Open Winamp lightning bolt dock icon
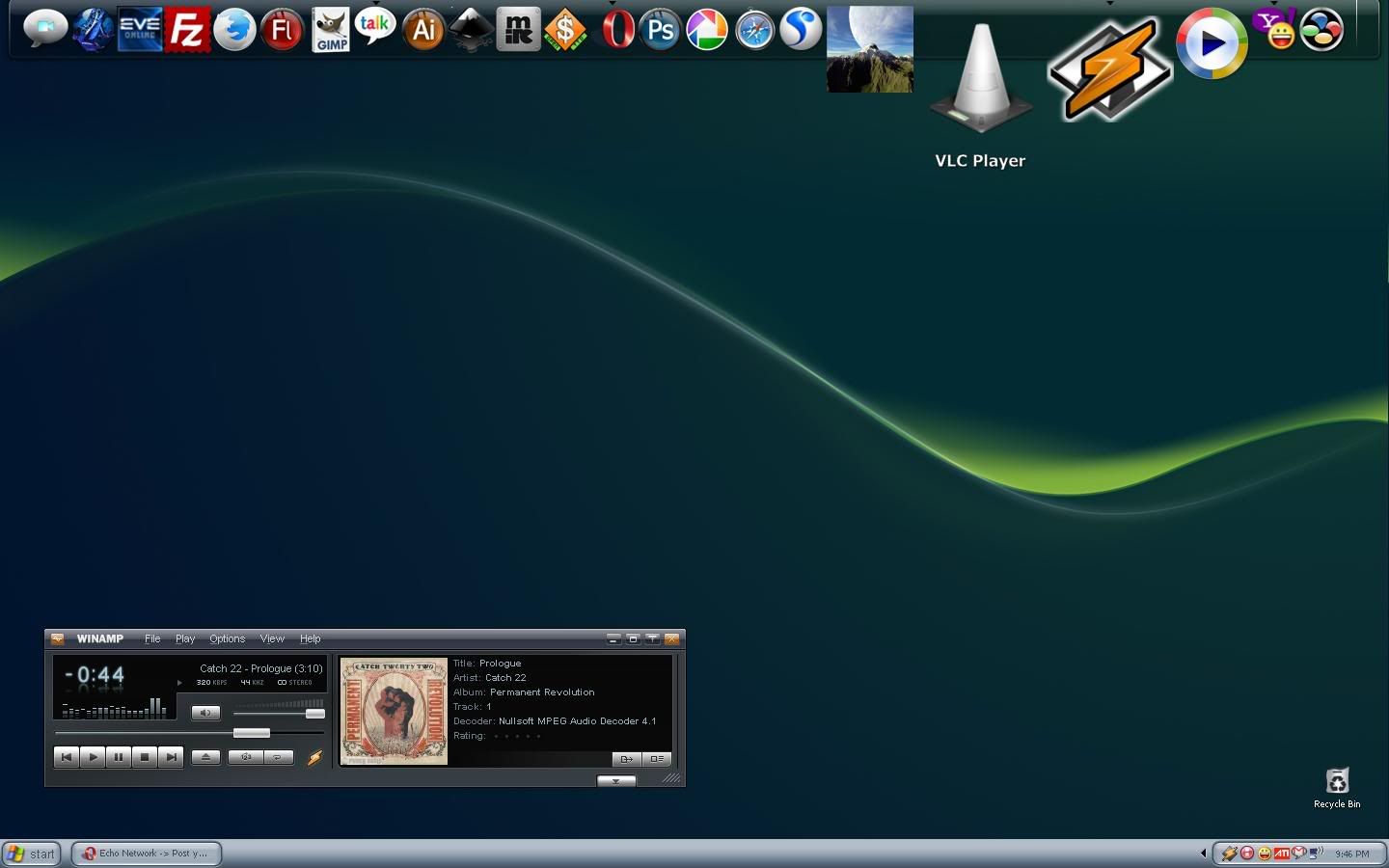Viewport: 1389px width, 868px height. pos(1110,70)
